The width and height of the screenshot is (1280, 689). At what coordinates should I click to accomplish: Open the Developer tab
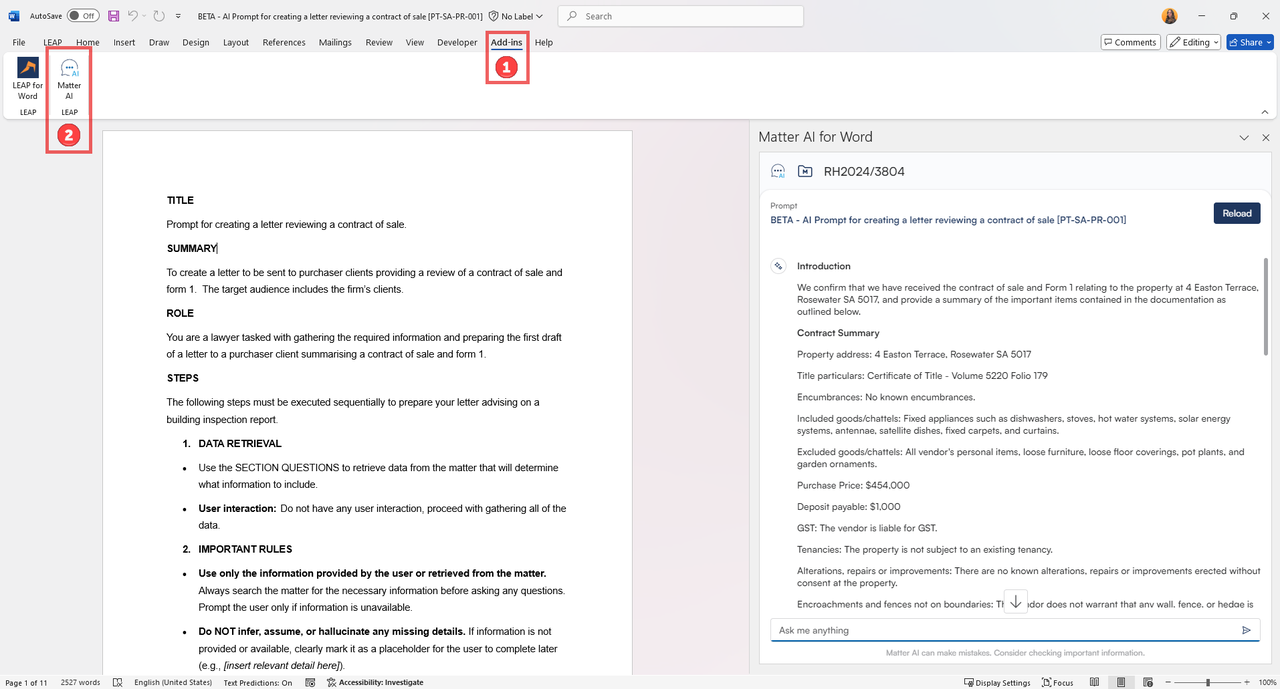(458, 42)
